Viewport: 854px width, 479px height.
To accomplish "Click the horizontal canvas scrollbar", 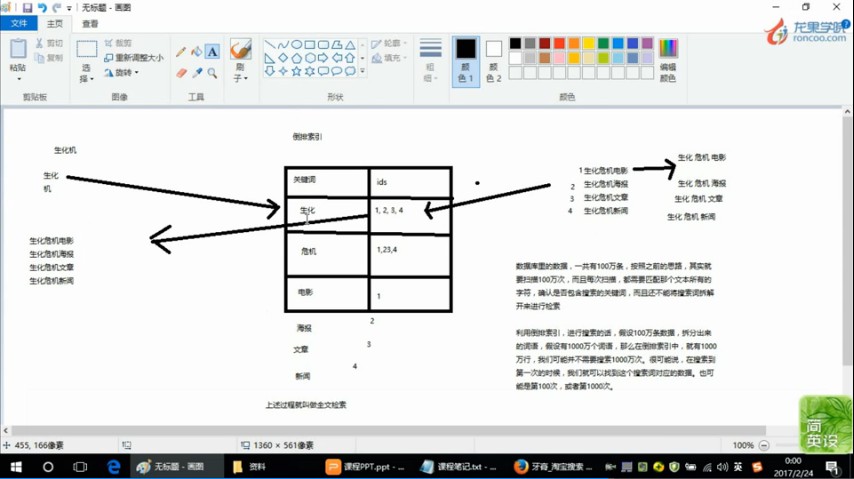I will coord(388,431).
